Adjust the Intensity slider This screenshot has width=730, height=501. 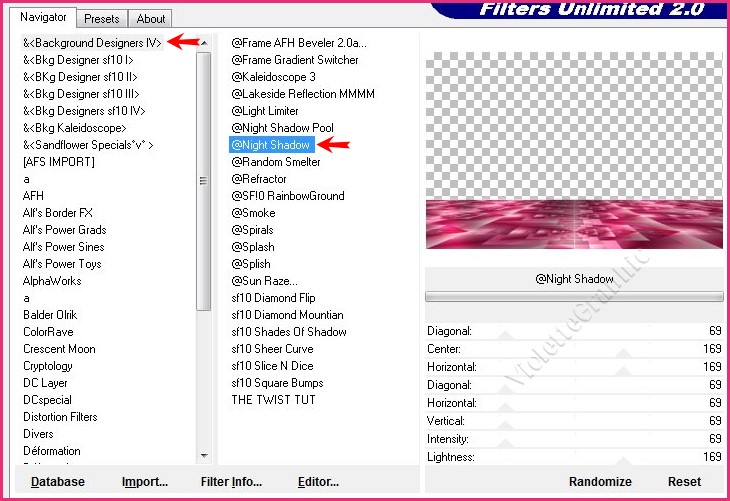[x=574, y=439]
